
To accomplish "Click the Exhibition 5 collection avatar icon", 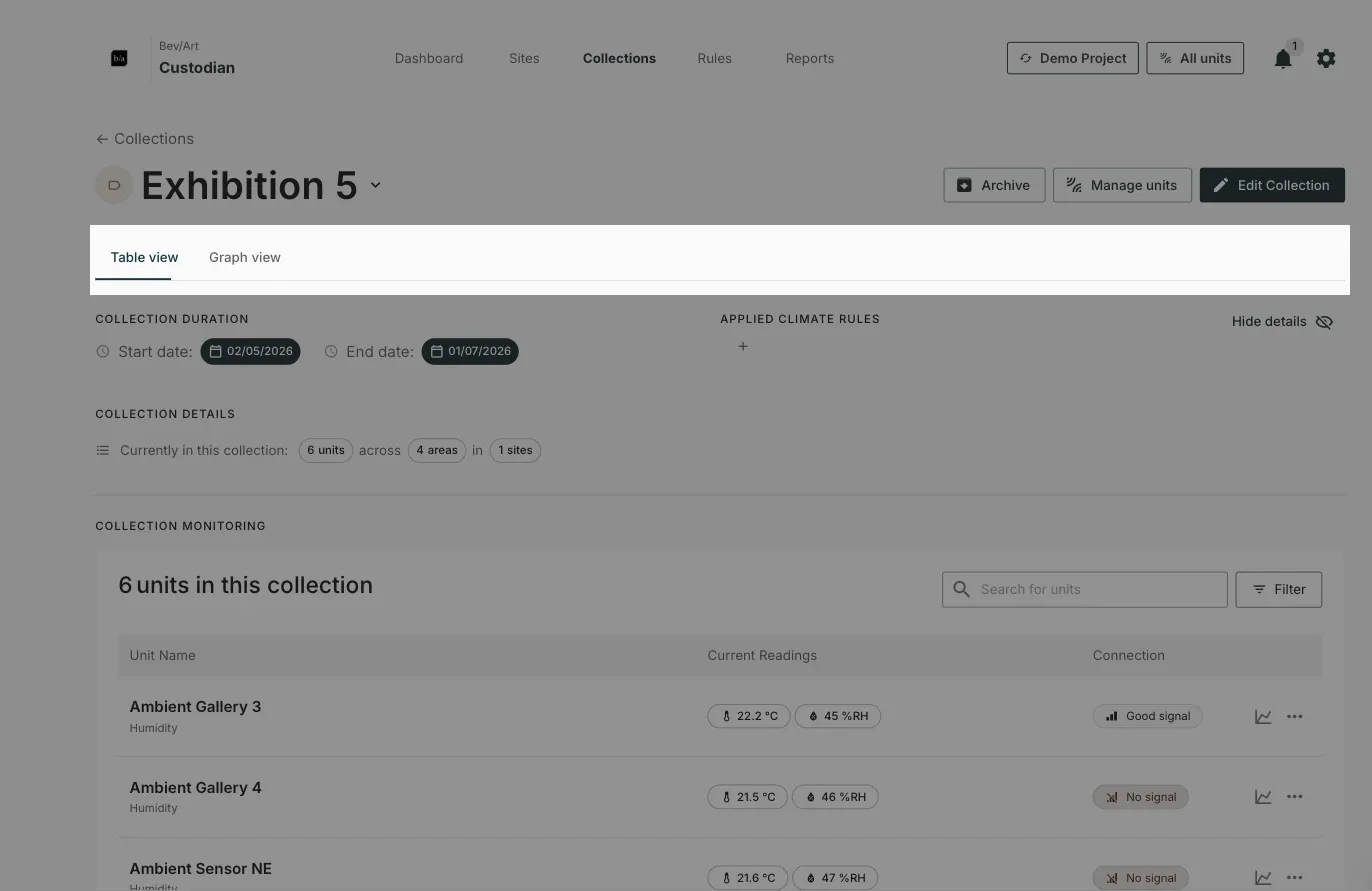I will coord(114,185).
